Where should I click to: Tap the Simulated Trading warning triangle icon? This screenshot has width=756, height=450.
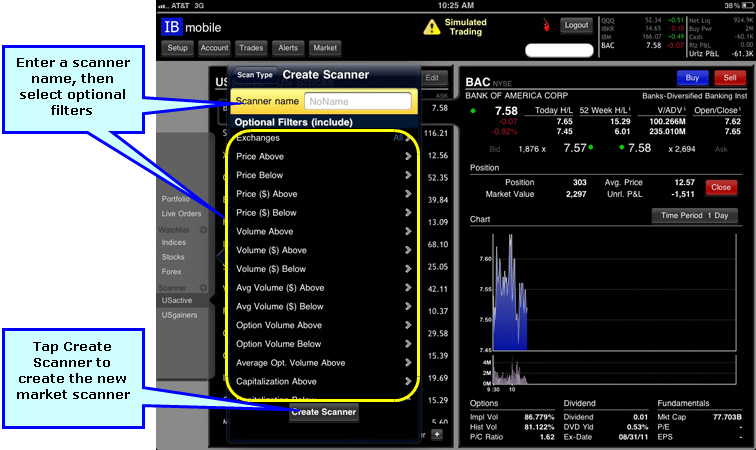coord(432,27)
